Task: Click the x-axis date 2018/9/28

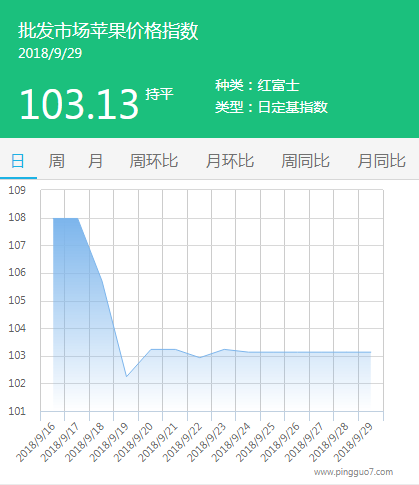Action: pyautogui.click(x=329, y=442)
